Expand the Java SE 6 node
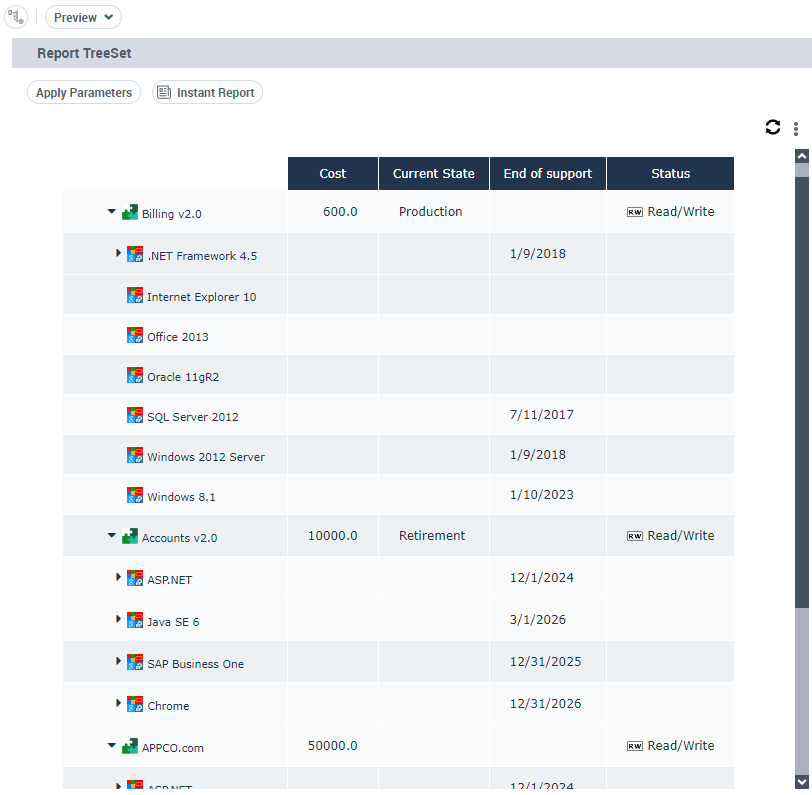This screenshot has height=795, width=812. (119, 620)
